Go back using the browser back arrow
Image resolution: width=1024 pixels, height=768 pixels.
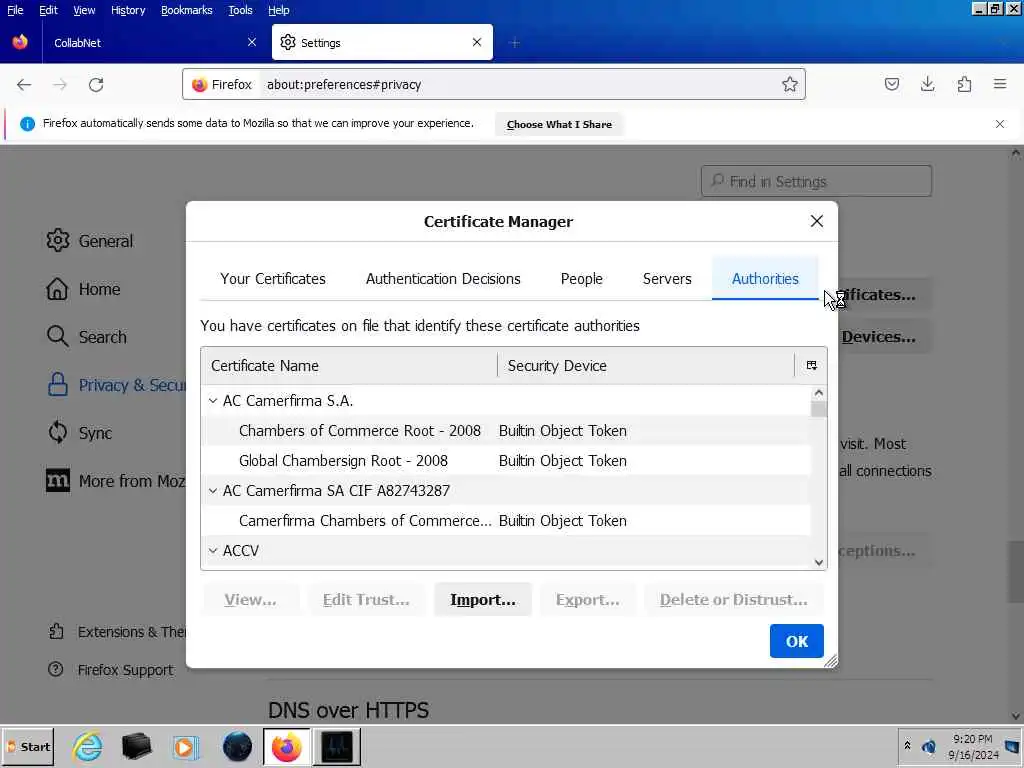24,84
